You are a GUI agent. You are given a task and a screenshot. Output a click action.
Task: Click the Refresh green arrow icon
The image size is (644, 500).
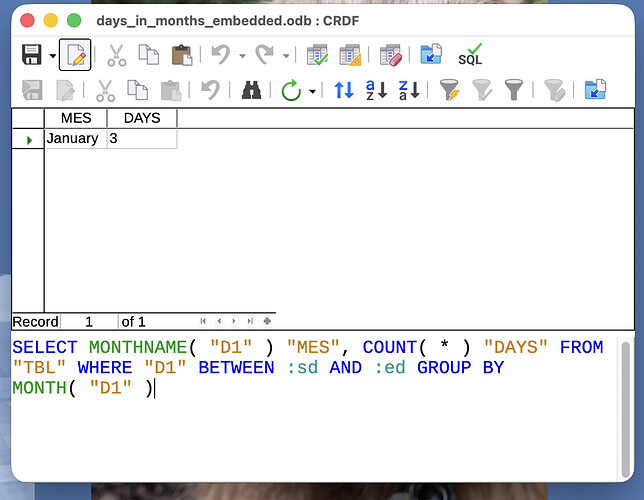(x=291, y=90)
